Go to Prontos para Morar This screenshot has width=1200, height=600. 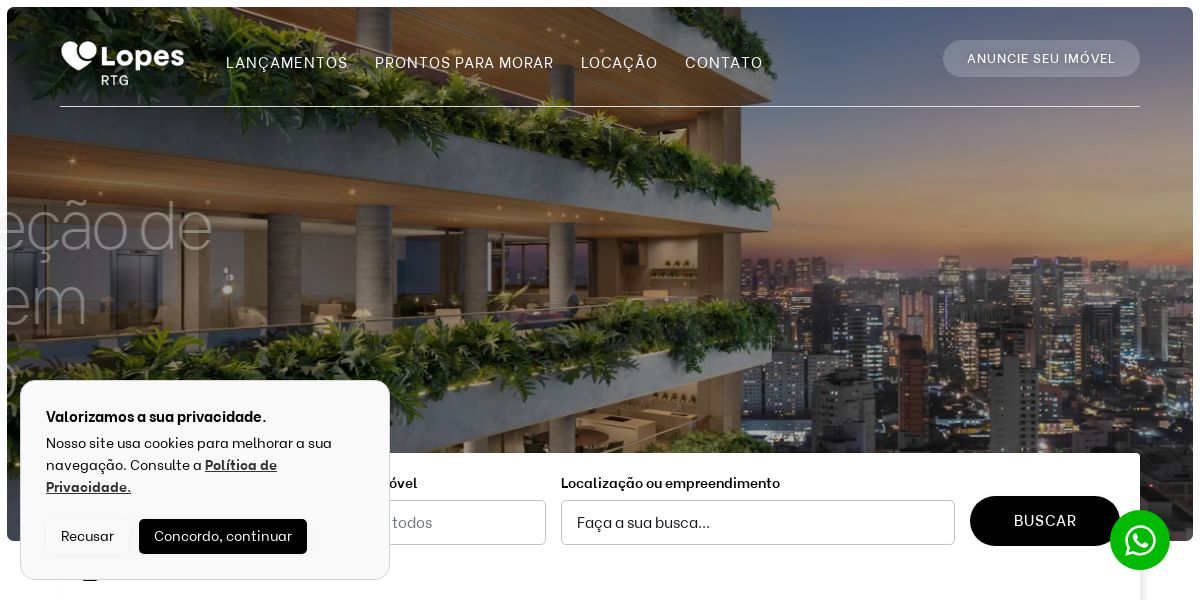[x=464, y=63]
